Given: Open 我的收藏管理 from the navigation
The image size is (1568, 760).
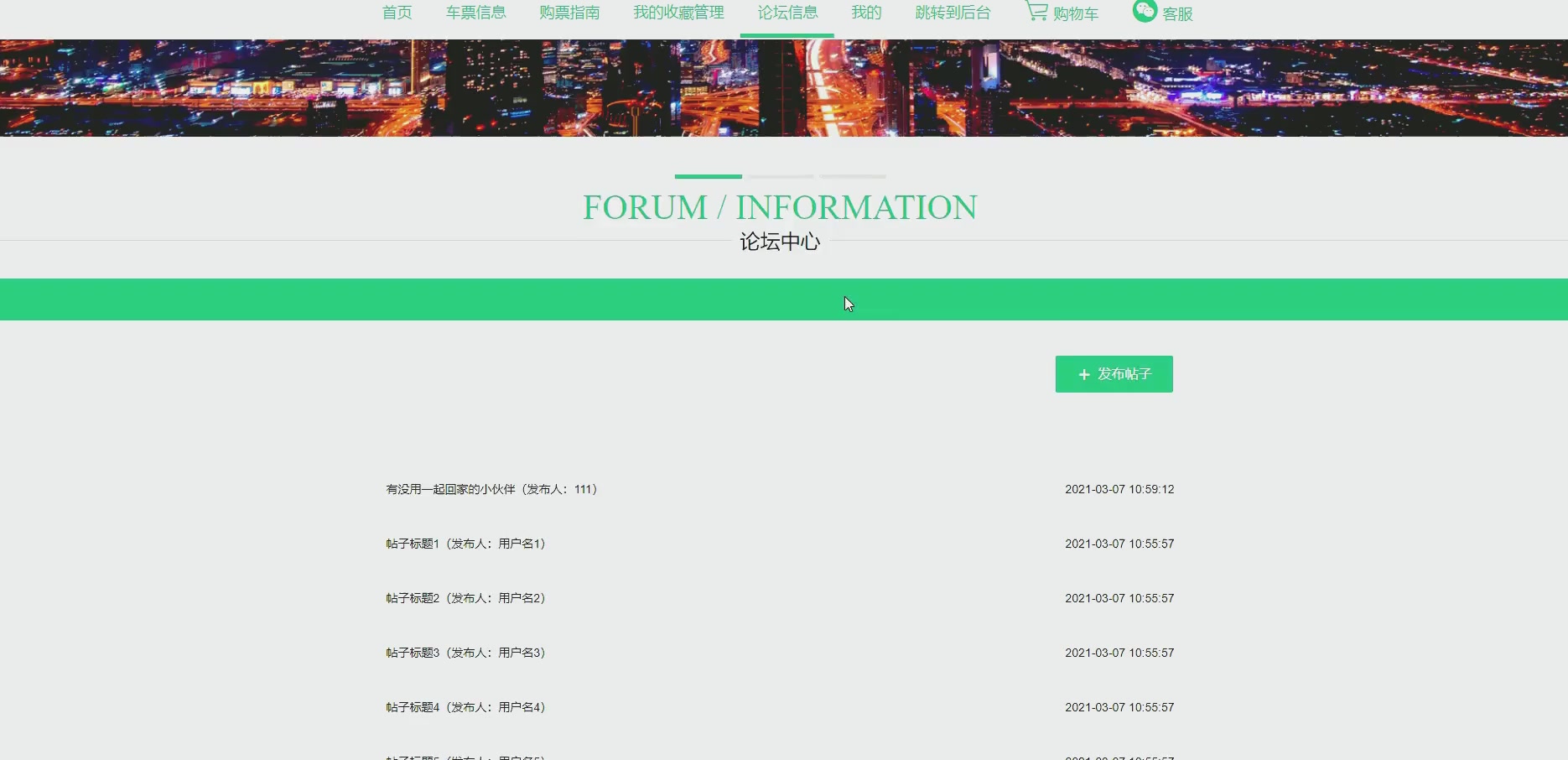Looking at the screenshot, I should pos(678,13).
